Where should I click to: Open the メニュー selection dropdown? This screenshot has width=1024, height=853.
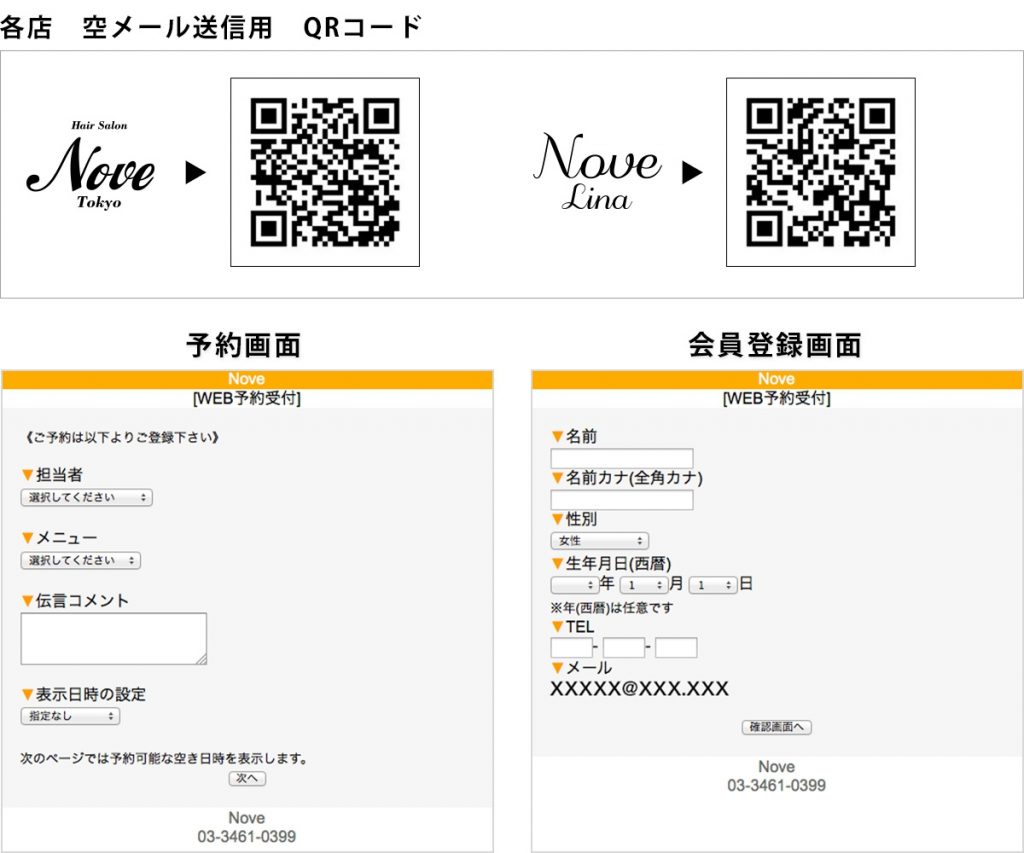[81, 560]
